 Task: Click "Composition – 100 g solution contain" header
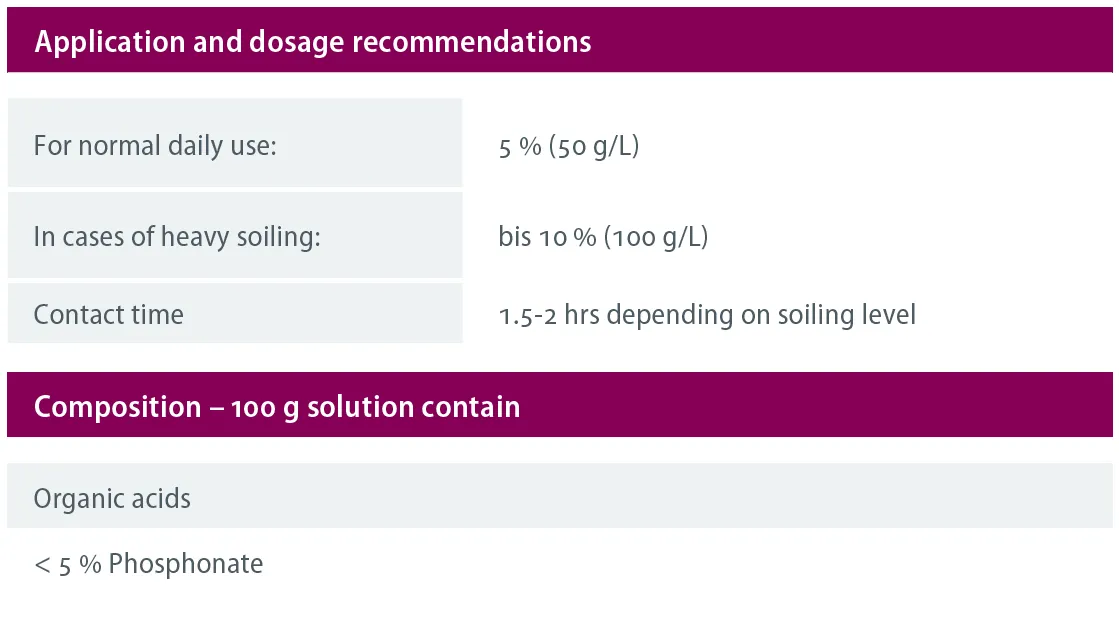pos(277,407)
